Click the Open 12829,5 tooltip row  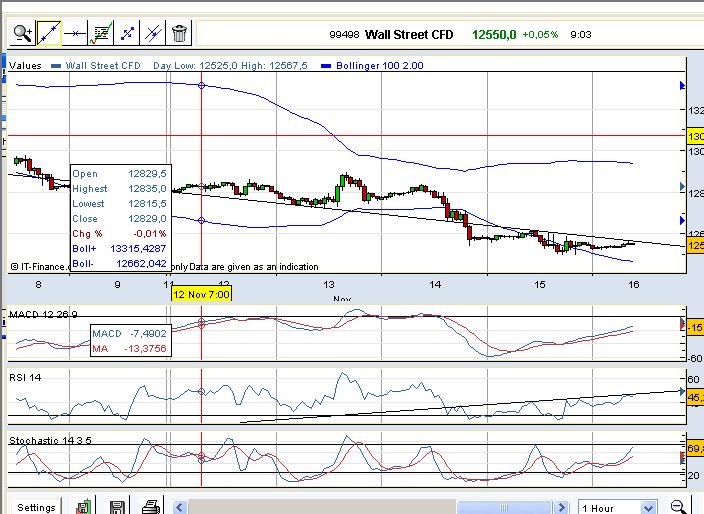(x=119, y=174)
